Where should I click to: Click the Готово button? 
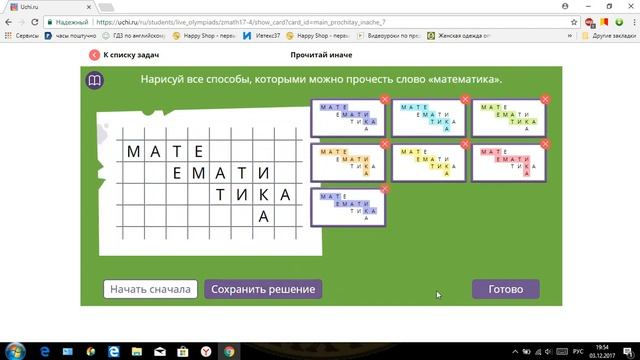506,289
